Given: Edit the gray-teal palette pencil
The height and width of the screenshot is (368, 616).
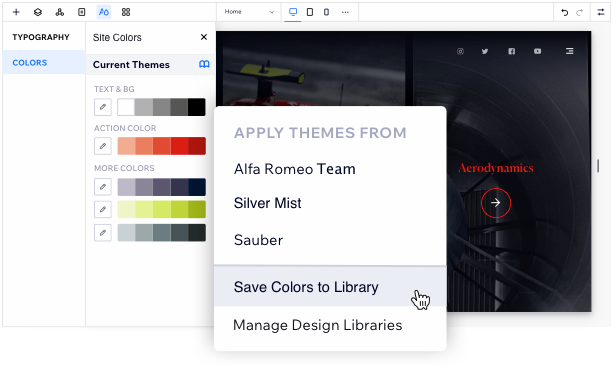Looking at the screenshot, I should coord(103,233).
